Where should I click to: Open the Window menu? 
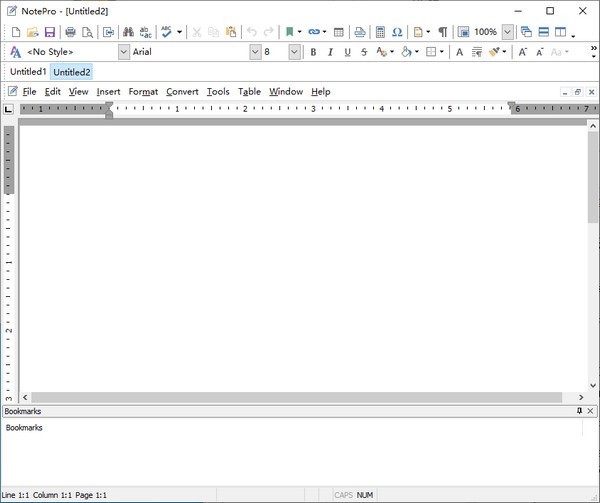point(286,92)
